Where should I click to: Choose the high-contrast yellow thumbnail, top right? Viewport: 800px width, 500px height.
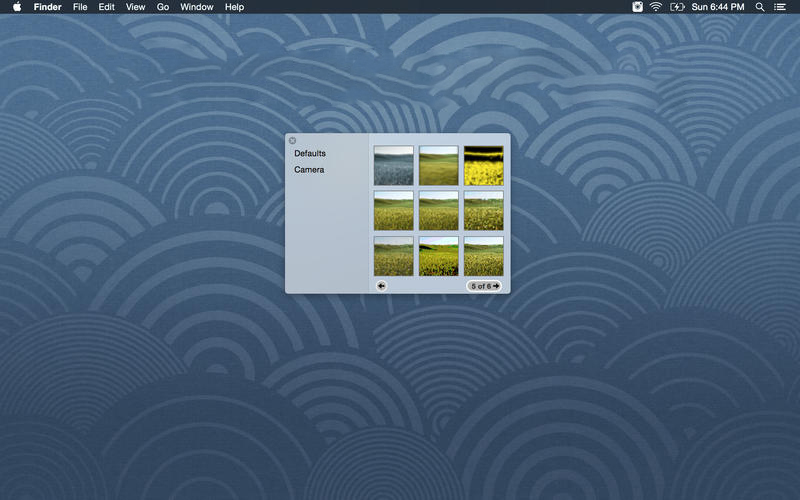pyautogui.click(x=483, y=165)
